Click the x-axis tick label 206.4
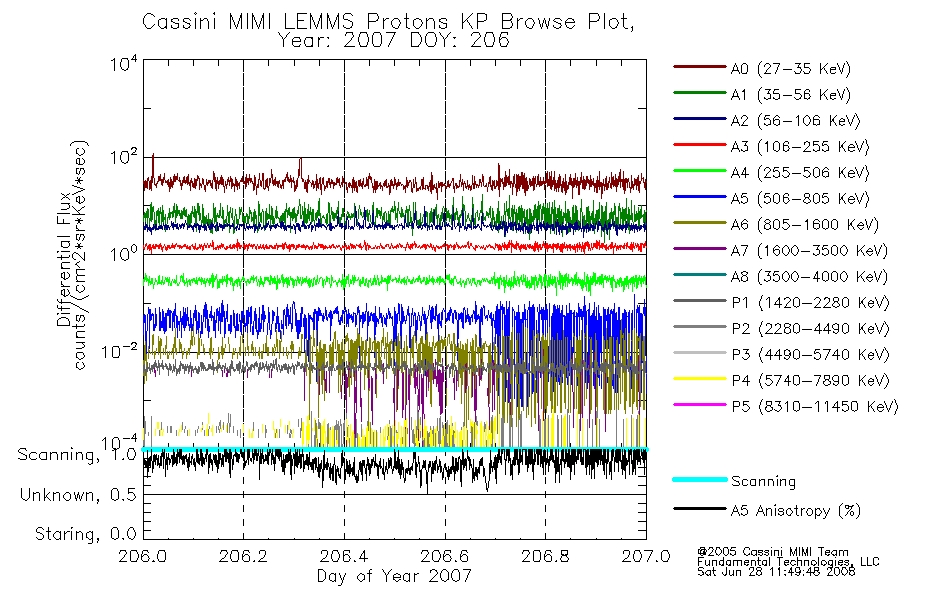950x600 pixels. [344, 556]
